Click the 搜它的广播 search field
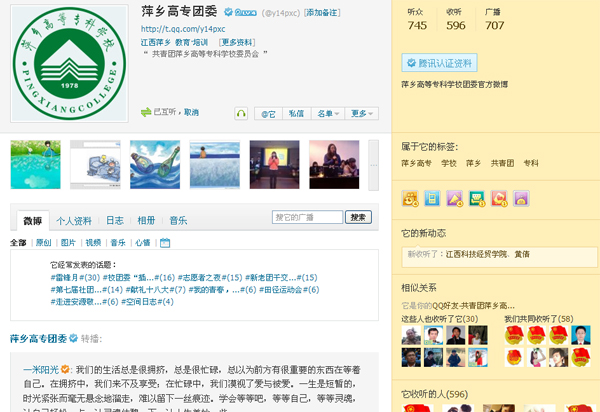The image size is (600, 412). [x=307, y=217]
